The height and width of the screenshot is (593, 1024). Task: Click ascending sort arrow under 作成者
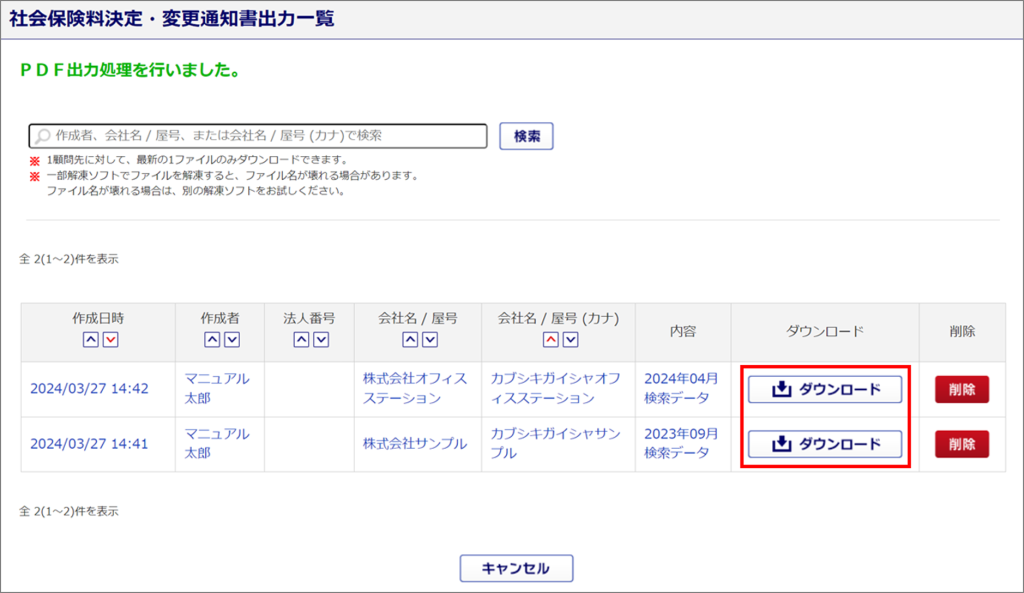pyautogui.click(x=212, y=340)
